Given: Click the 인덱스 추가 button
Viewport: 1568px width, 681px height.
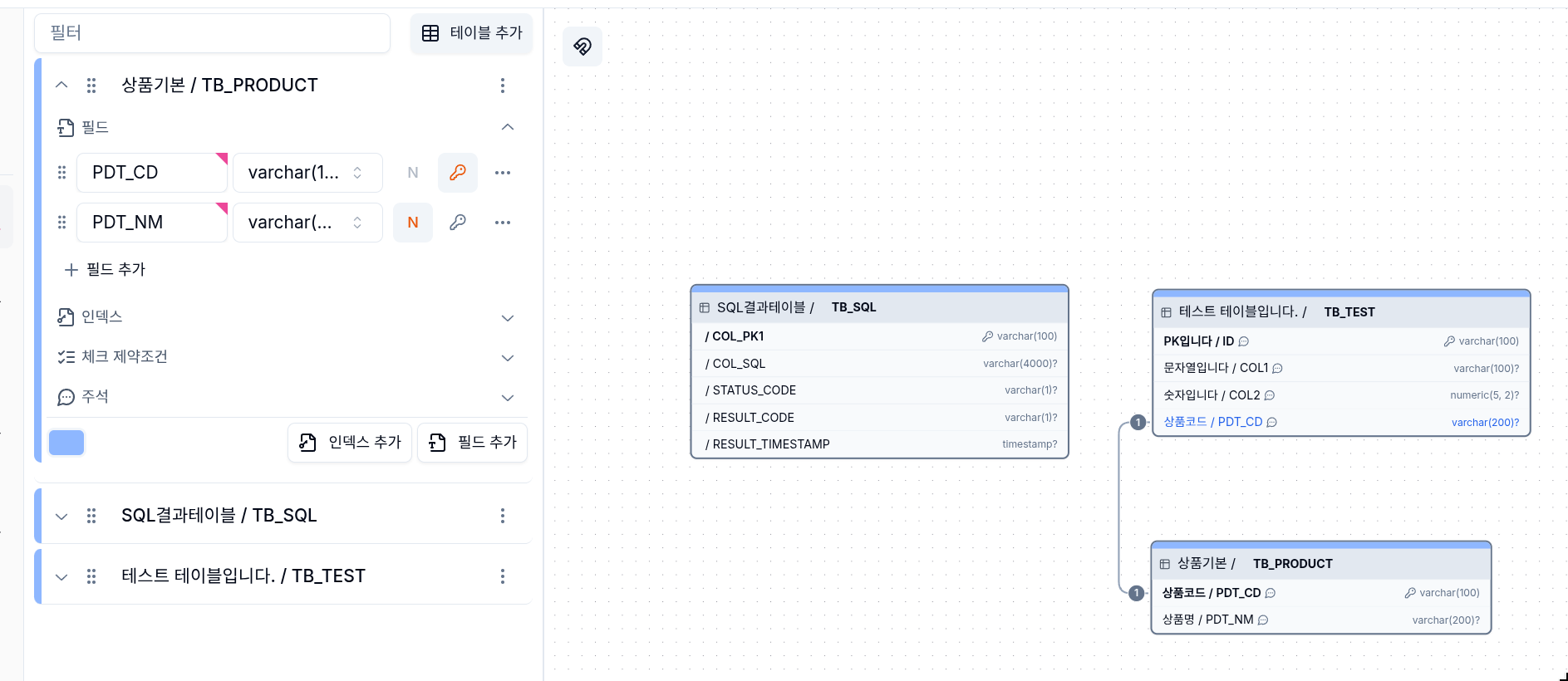Looking at the screenshot, I should [x=350, y=443].
